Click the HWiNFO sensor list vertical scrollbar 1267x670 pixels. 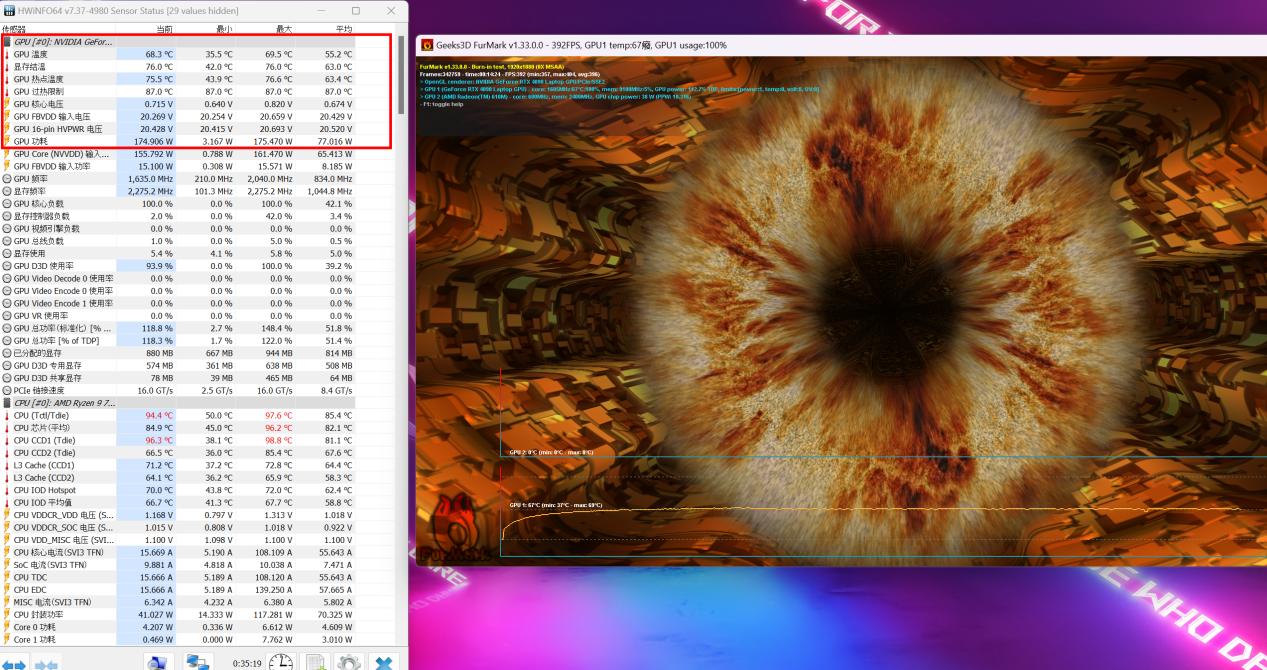[x=402, y=300]
